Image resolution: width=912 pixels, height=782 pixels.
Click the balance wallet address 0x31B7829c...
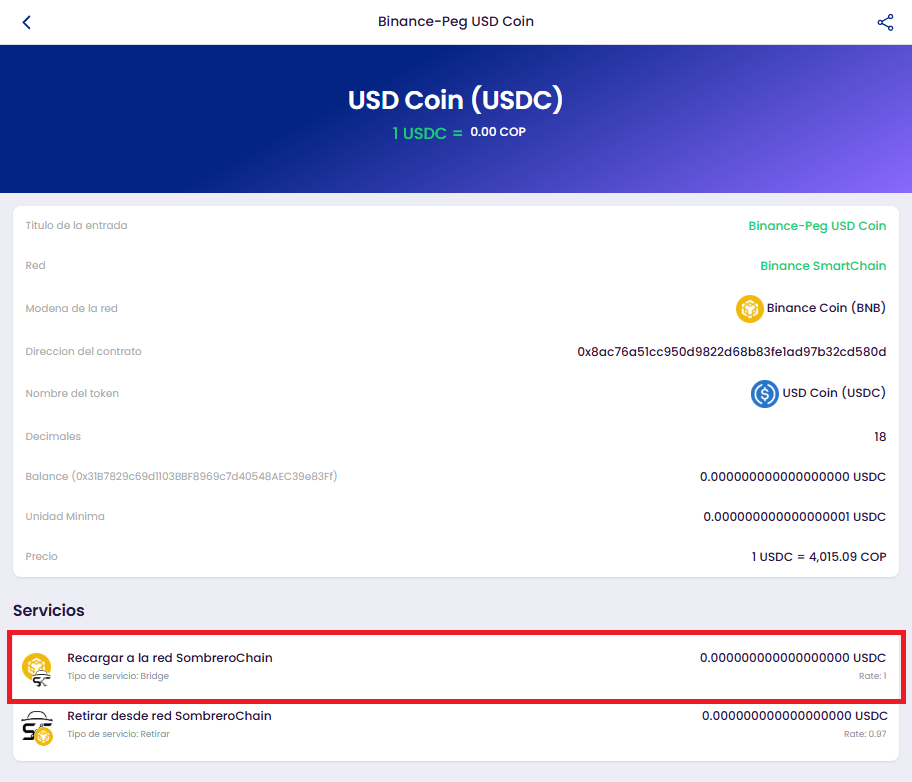[x=204, y=476]
